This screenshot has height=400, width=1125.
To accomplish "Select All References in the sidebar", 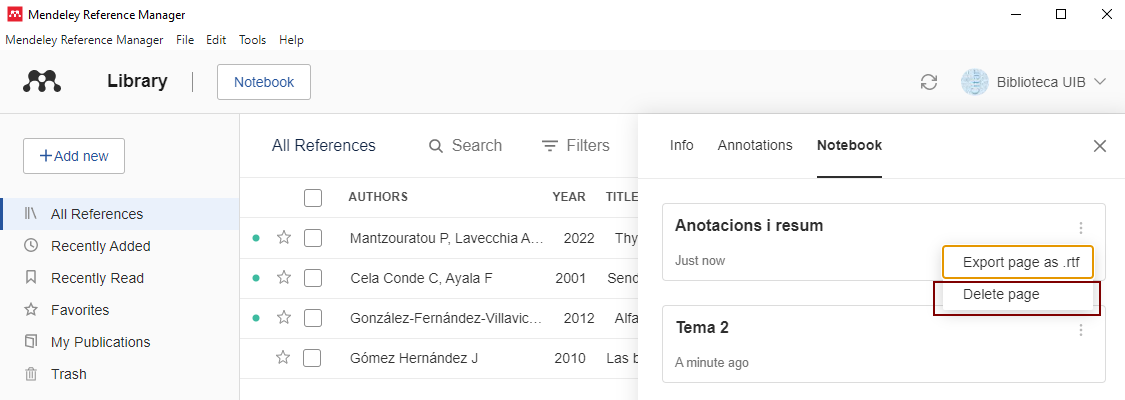I will 120,214.
